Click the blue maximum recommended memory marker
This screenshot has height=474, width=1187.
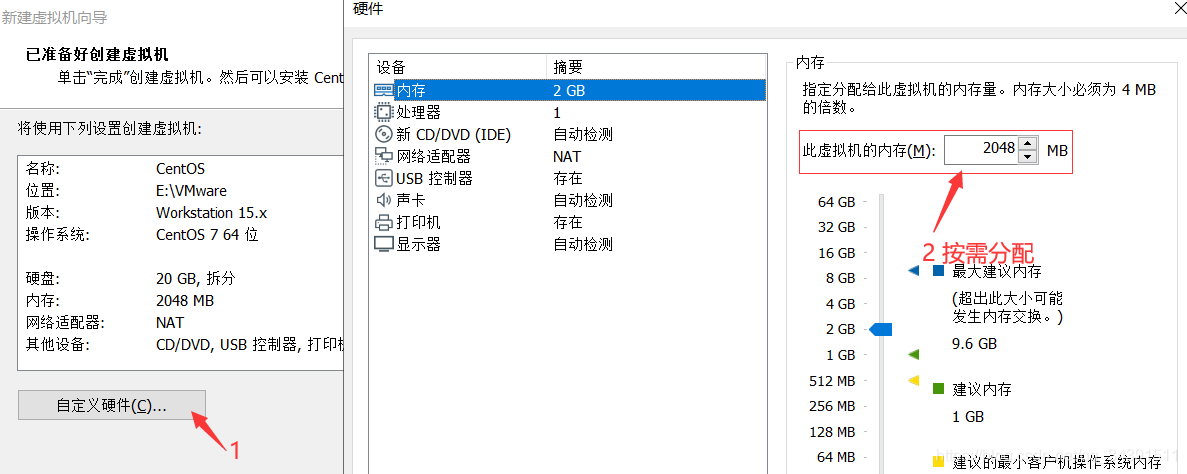point(913,270)
